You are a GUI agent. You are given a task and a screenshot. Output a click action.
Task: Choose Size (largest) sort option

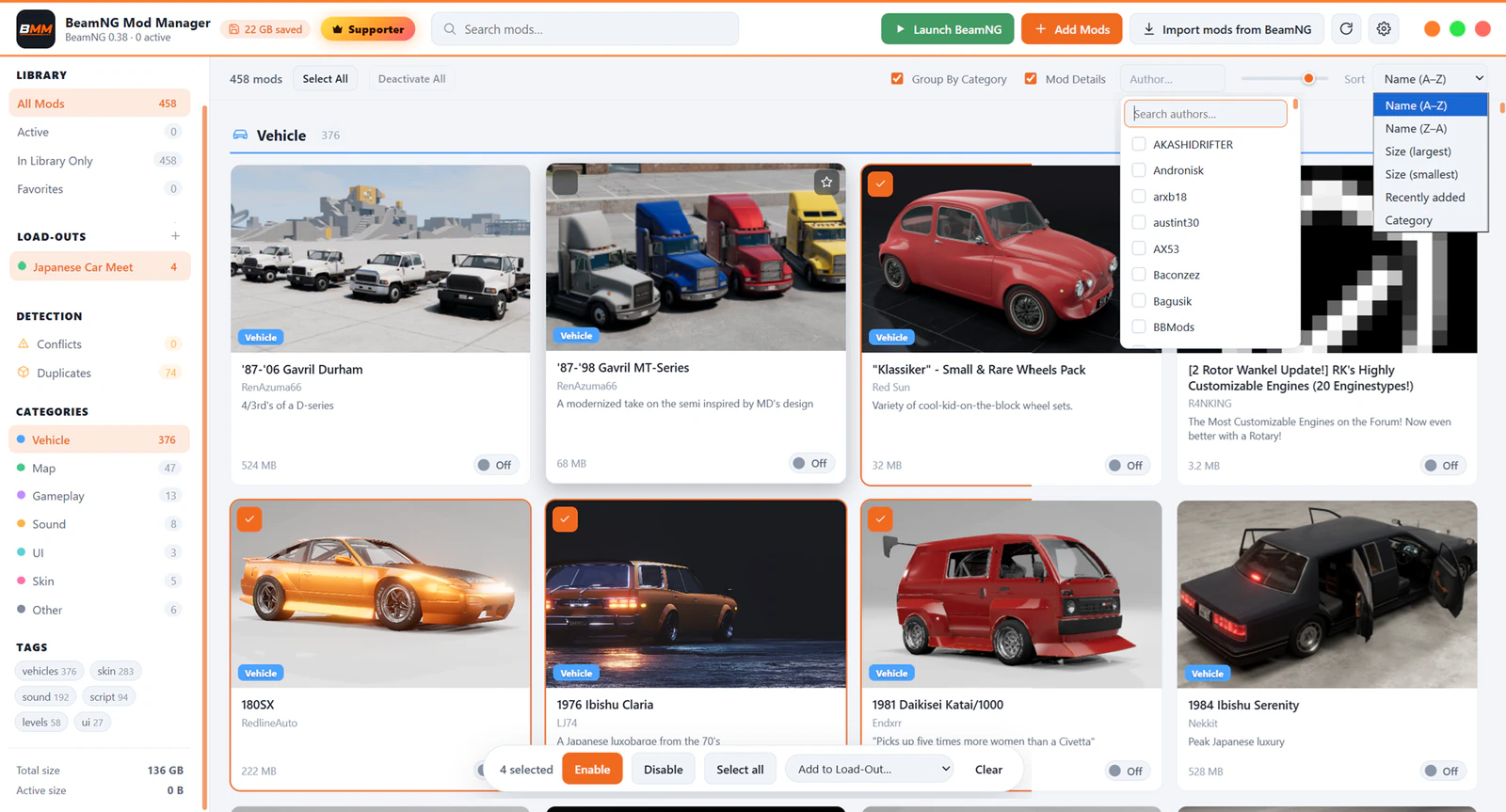(x=1430, y=151)
